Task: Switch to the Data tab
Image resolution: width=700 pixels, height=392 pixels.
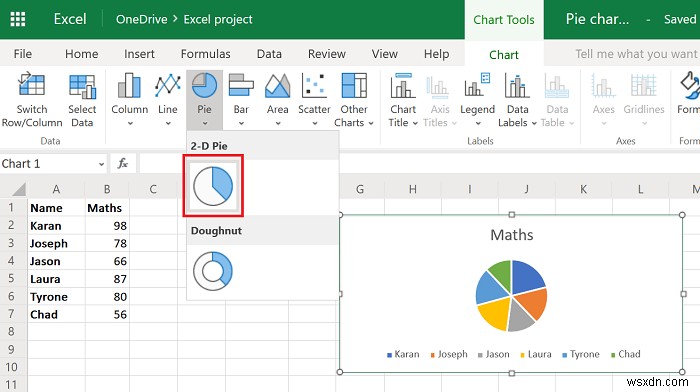Action: (269, 54)
